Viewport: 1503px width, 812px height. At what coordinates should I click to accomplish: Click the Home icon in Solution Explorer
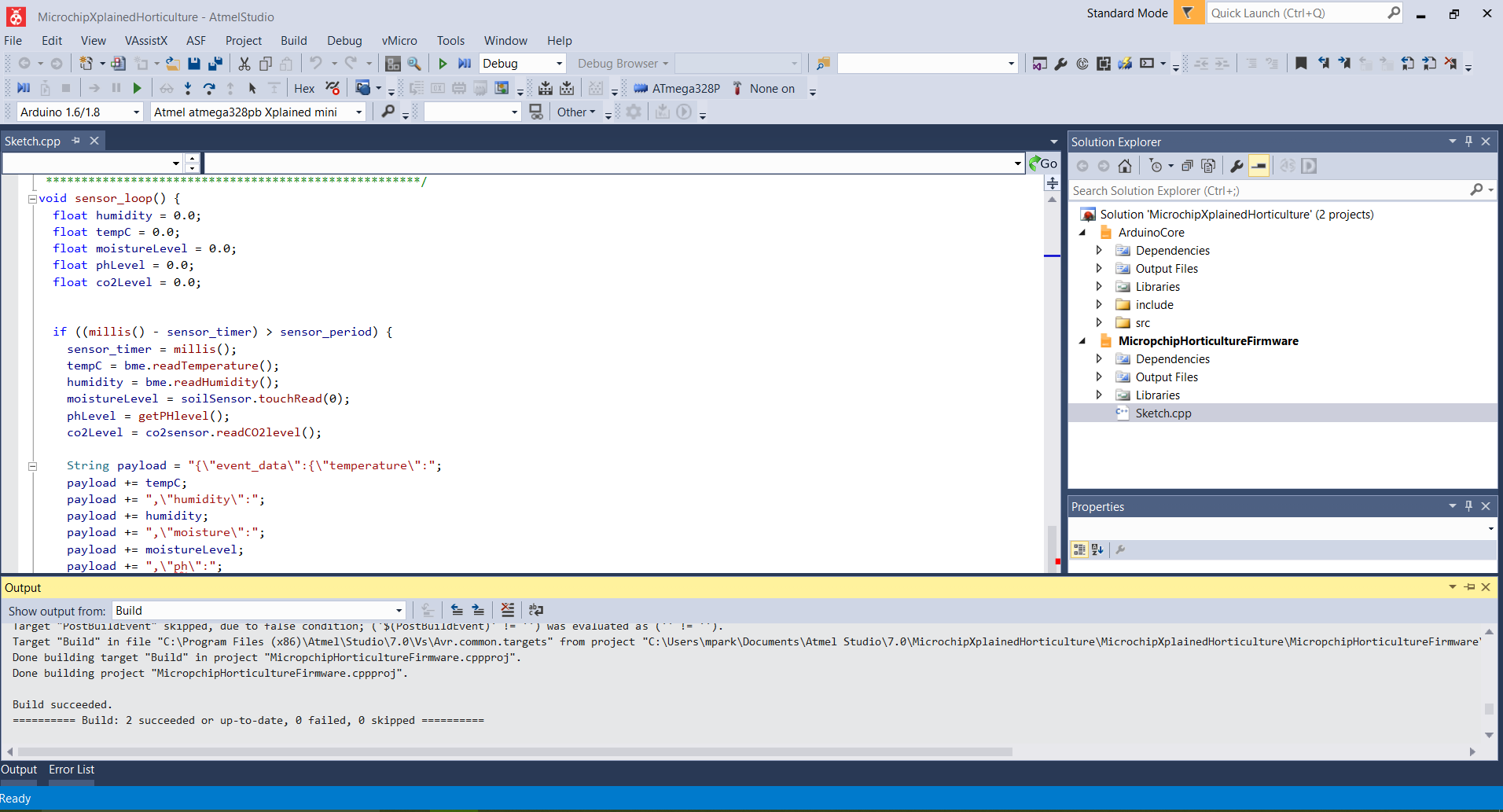click(x=1125, y=166)
